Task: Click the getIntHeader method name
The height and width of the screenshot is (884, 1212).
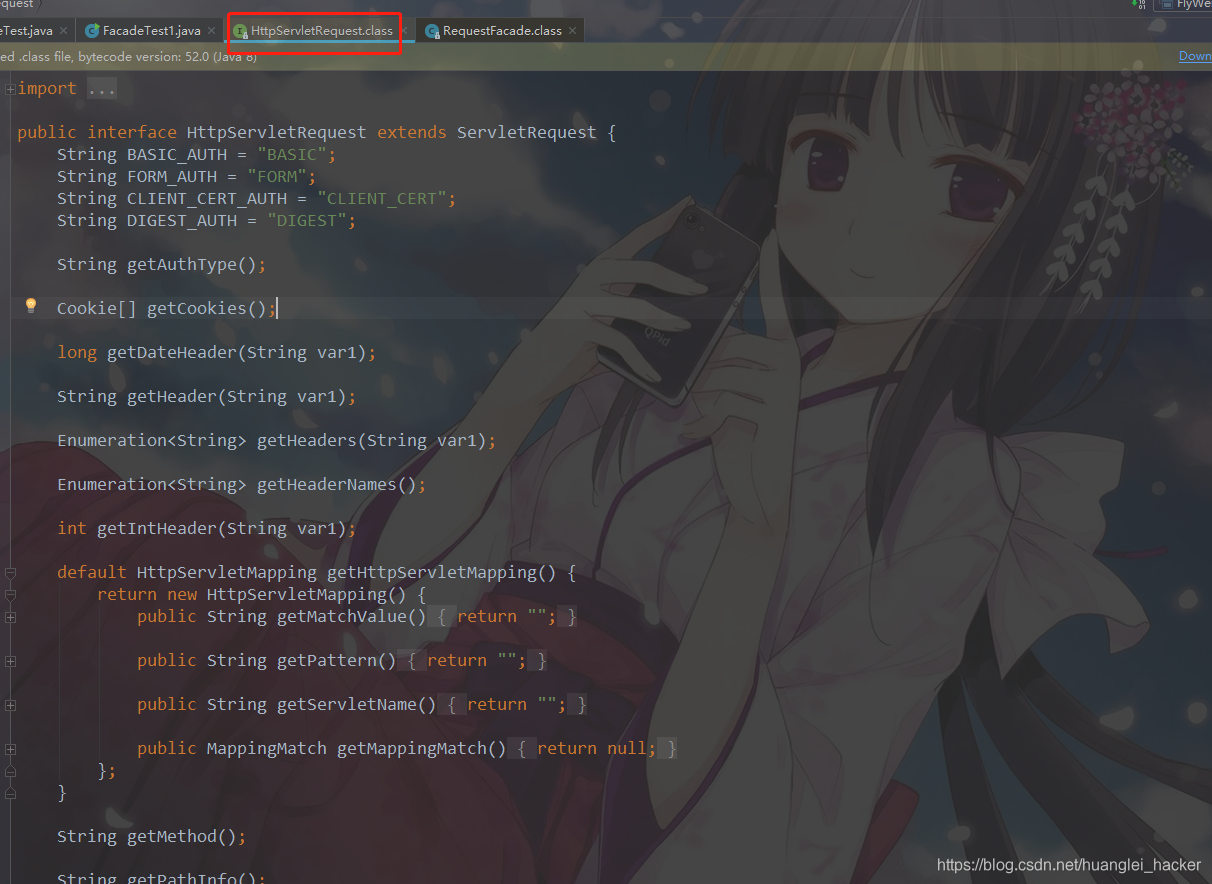Action: [157, 528]
